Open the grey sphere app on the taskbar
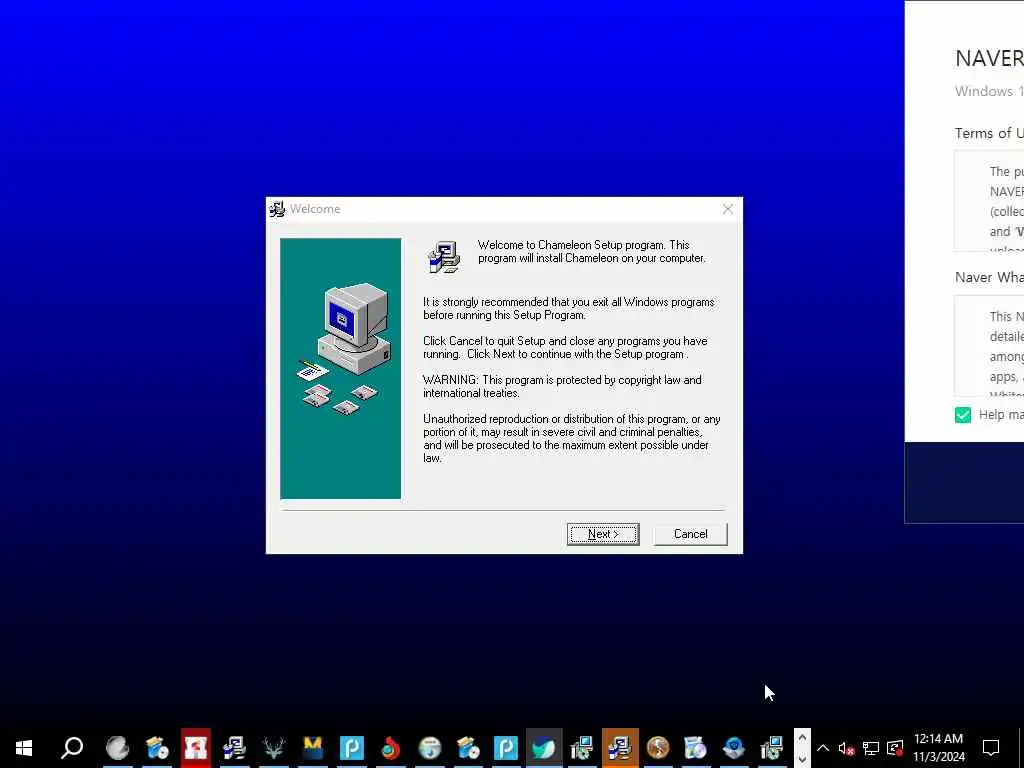Screen dimensions: 1024x768 coord(118,748)
